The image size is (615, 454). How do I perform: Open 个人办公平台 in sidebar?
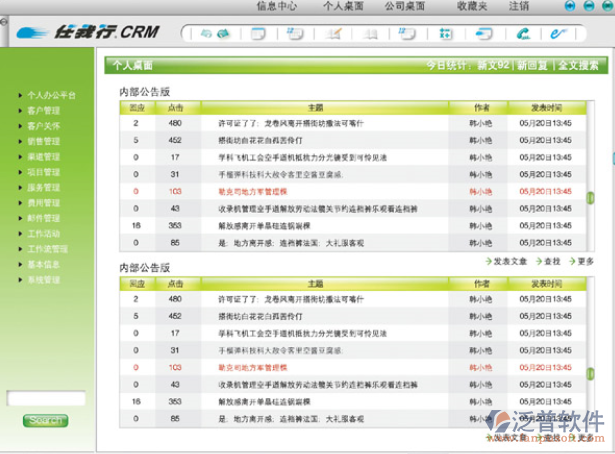tap(50, 95)
